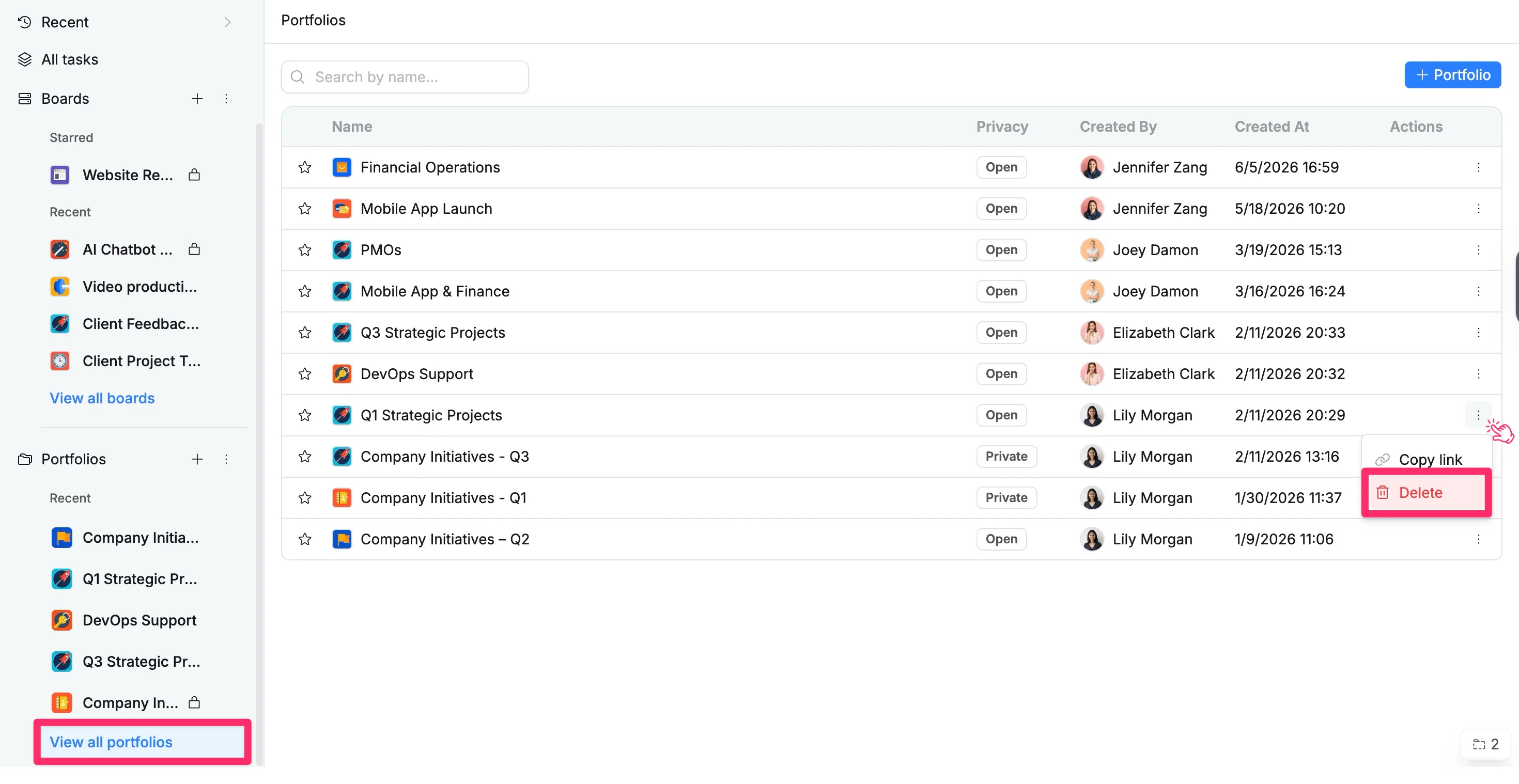Click the Financial Operations portfolio icon
Image resolution: width=1519 pixels, height=784 pixels.
(342, 167)
